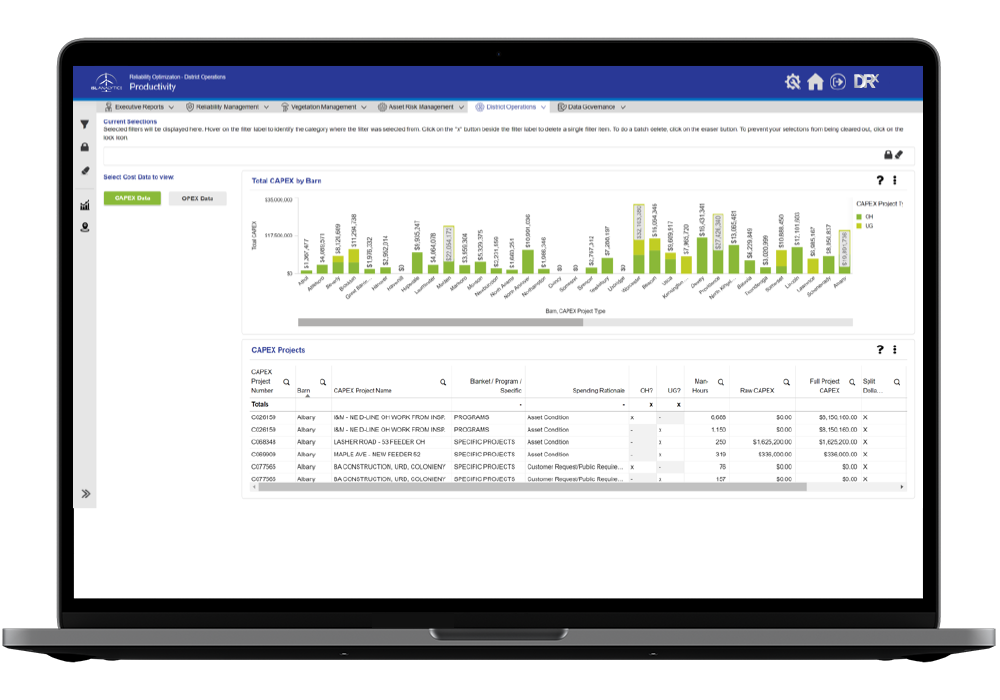Viewport: 1000px width, 700px height.
Task: Open the filter funnel icon in sidebar
Action: pos(84,124)
